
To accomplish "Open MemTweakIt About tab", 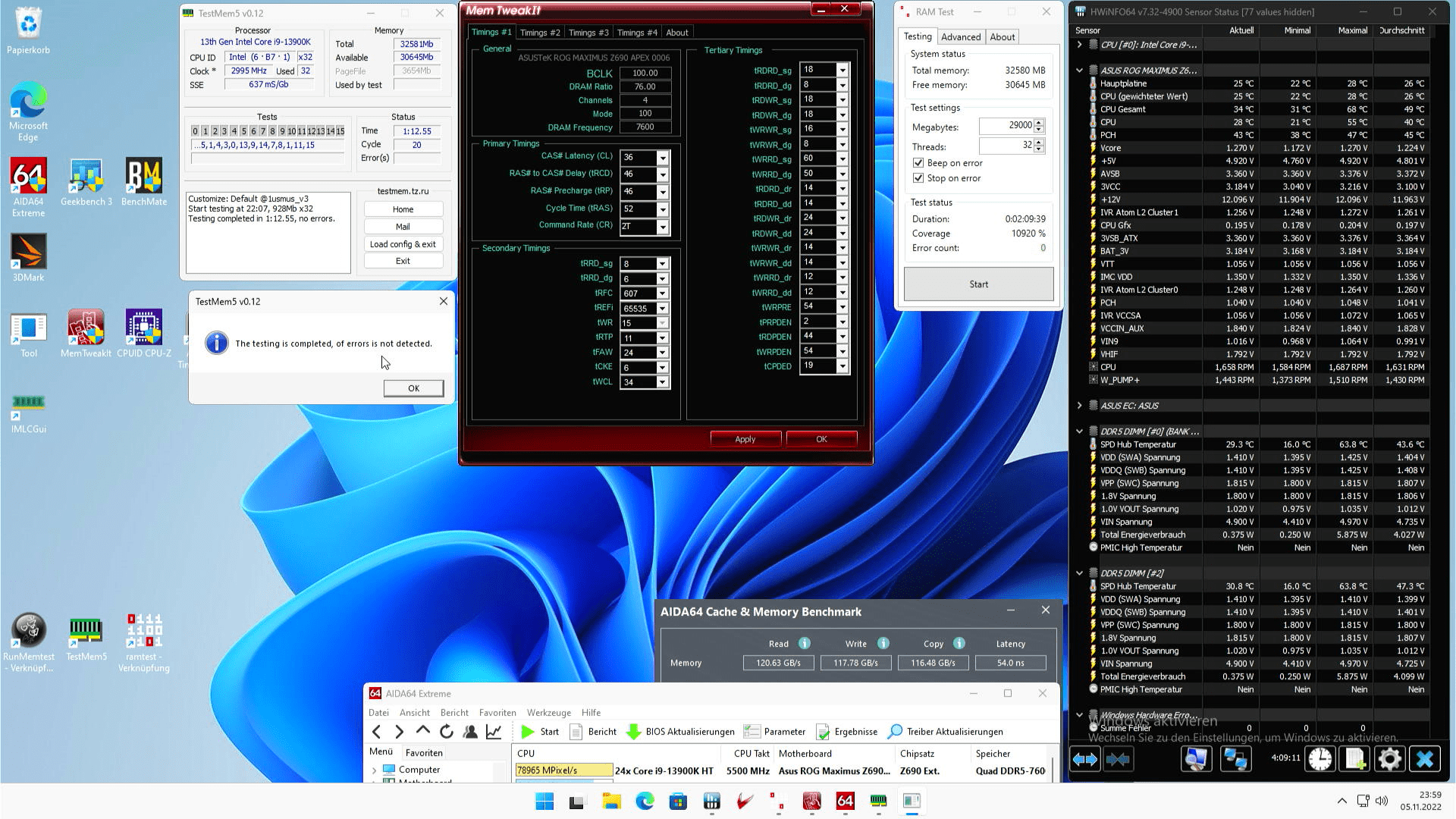I will [x=677, y=33].
